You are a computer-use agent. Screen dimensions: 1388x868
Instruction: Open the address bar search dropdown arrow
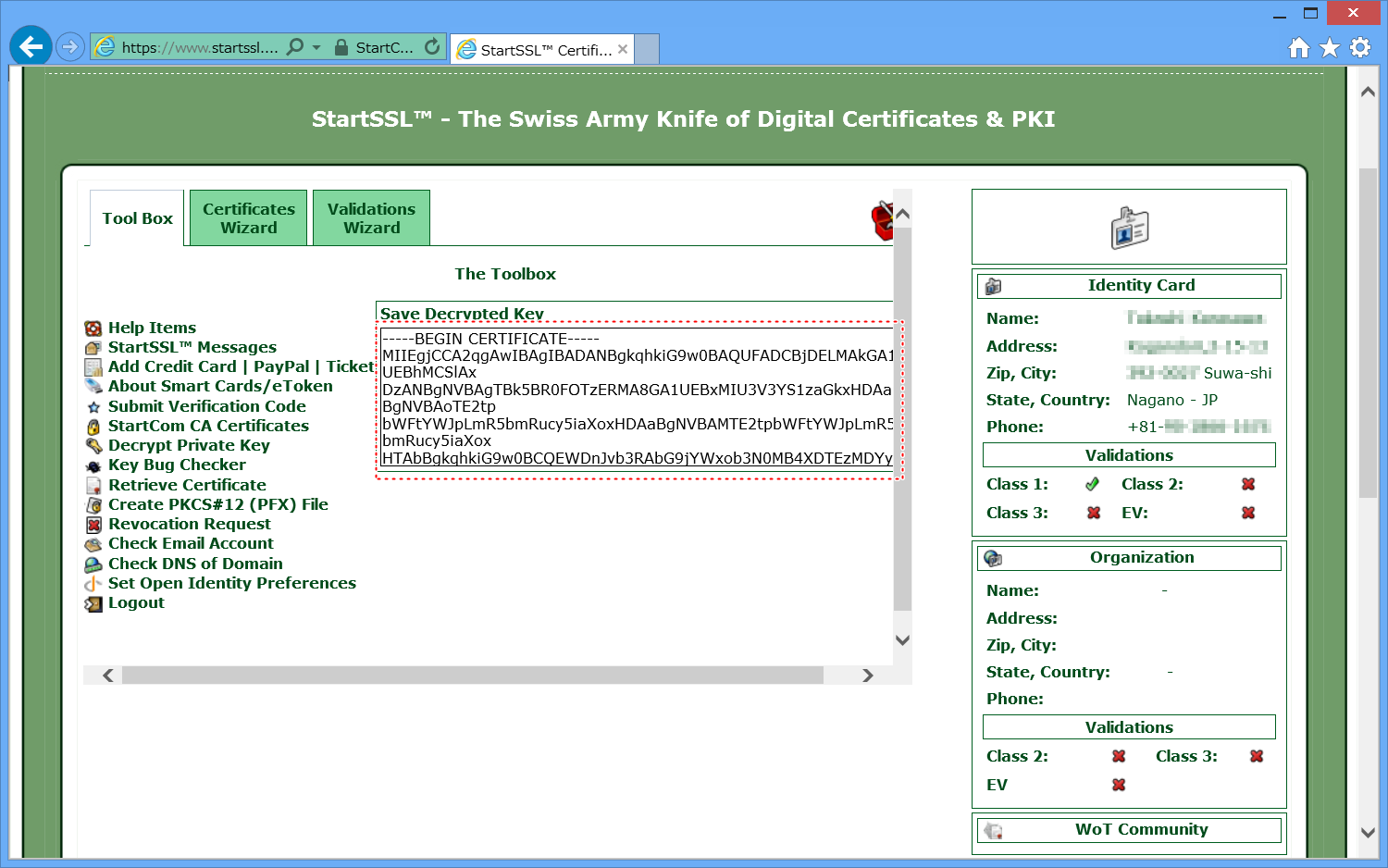click(316, 47)
